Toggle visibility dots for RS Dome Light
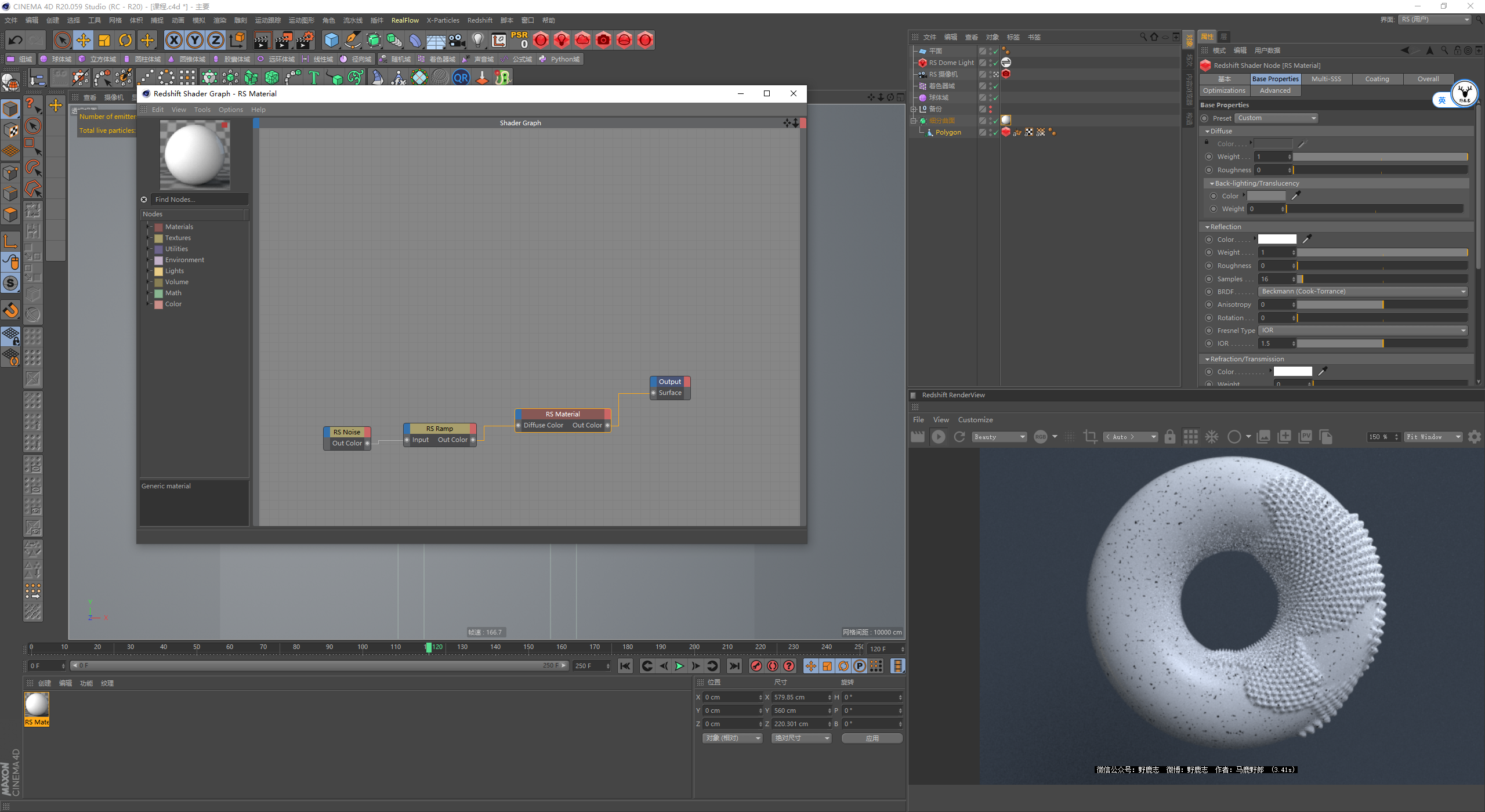Viewport: 1485px width, 812px height. pyautogui.click(x=990, y=63)
